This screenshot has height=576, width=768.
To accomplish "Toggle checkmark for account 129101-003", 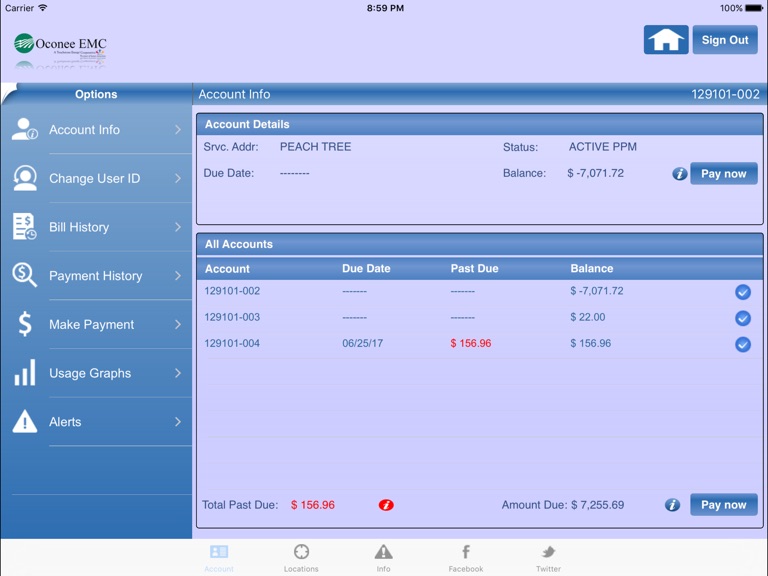I will [x=743, y=318].
